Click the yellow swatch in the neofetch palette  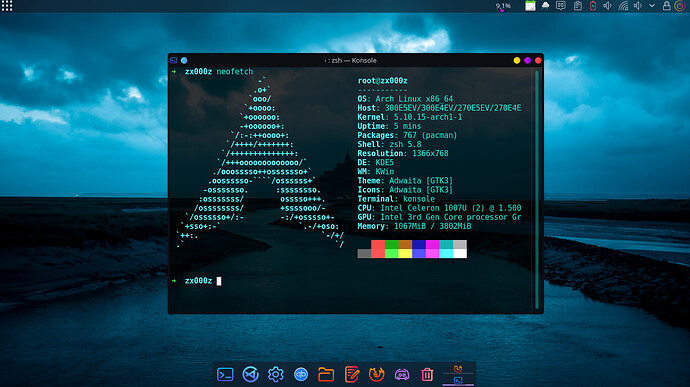(x=405, y=253)
